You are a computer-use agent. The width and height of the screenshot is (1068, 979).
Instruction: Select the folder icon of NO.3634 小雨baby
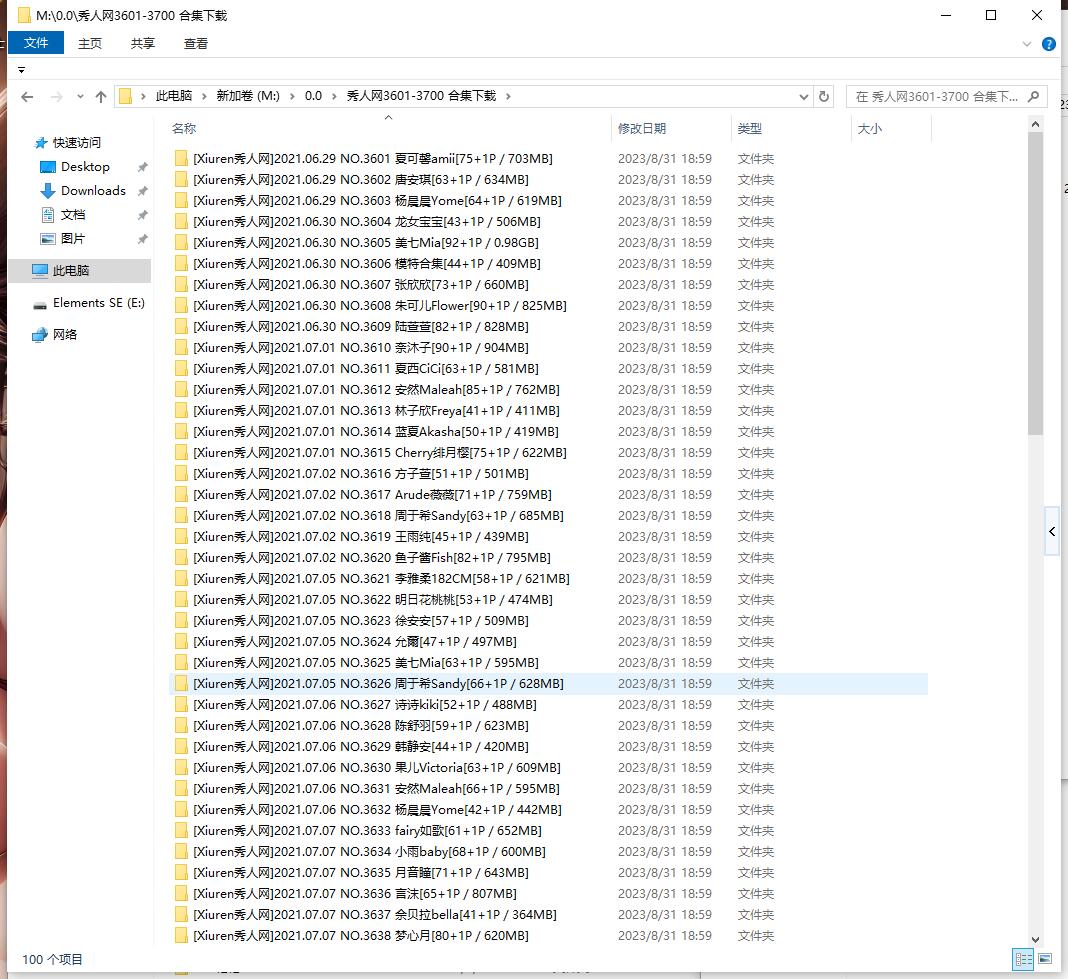point(181,852)
